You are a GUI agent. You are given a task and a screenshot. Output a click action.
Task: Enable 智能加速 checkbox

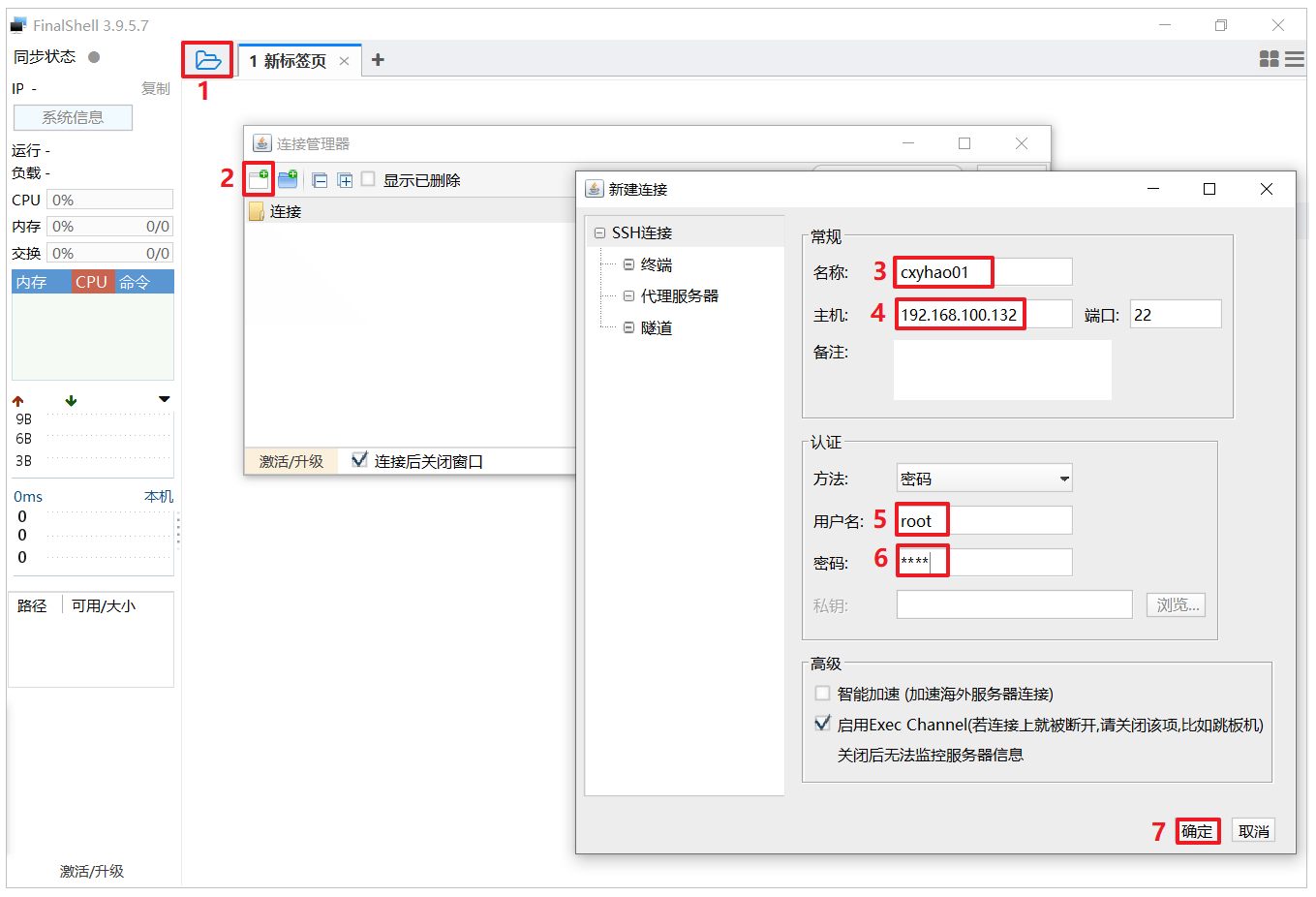pos(822,694)
